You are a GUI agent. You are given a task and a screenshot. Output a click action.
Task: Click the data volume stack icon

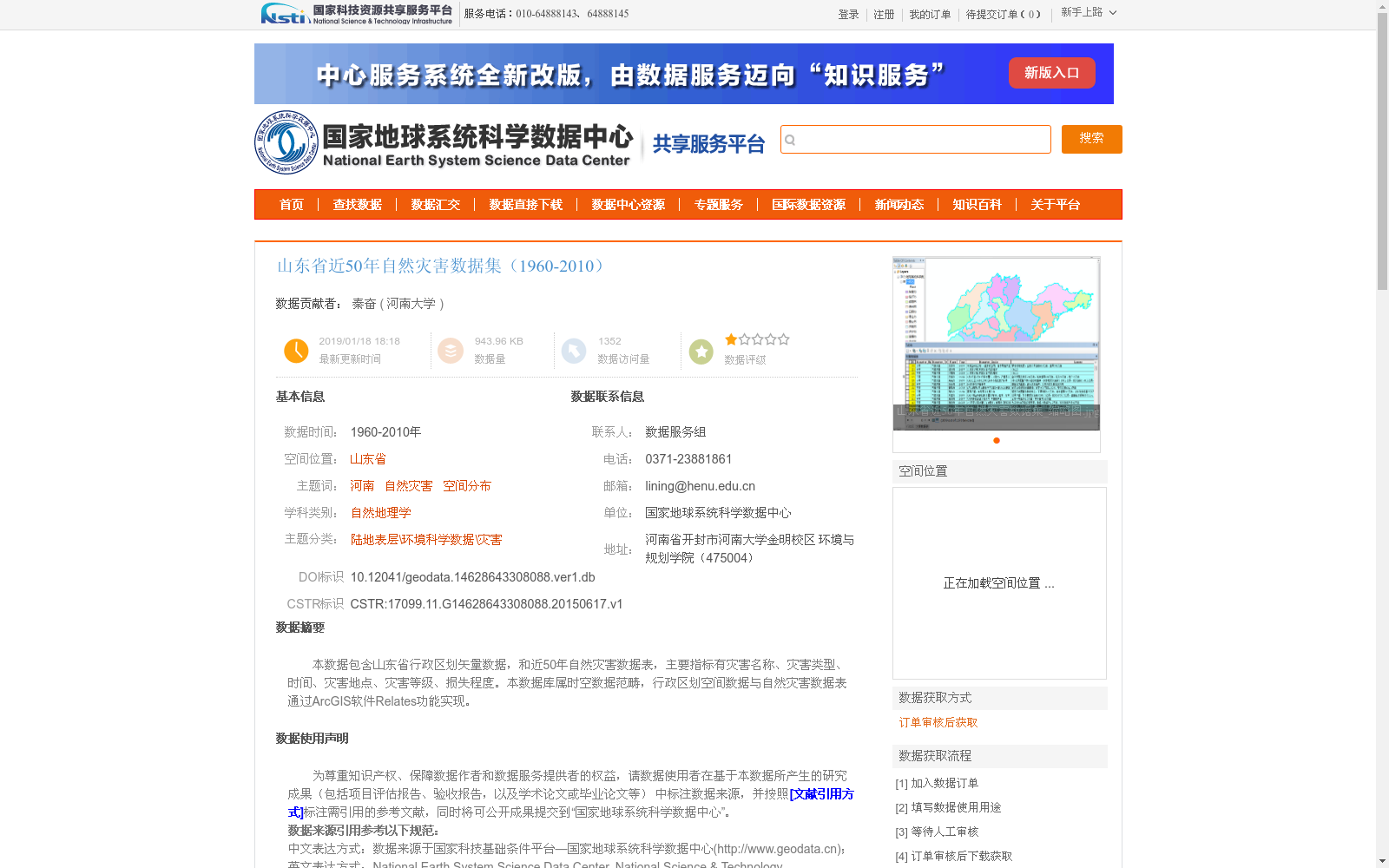[x=451, y=351]
